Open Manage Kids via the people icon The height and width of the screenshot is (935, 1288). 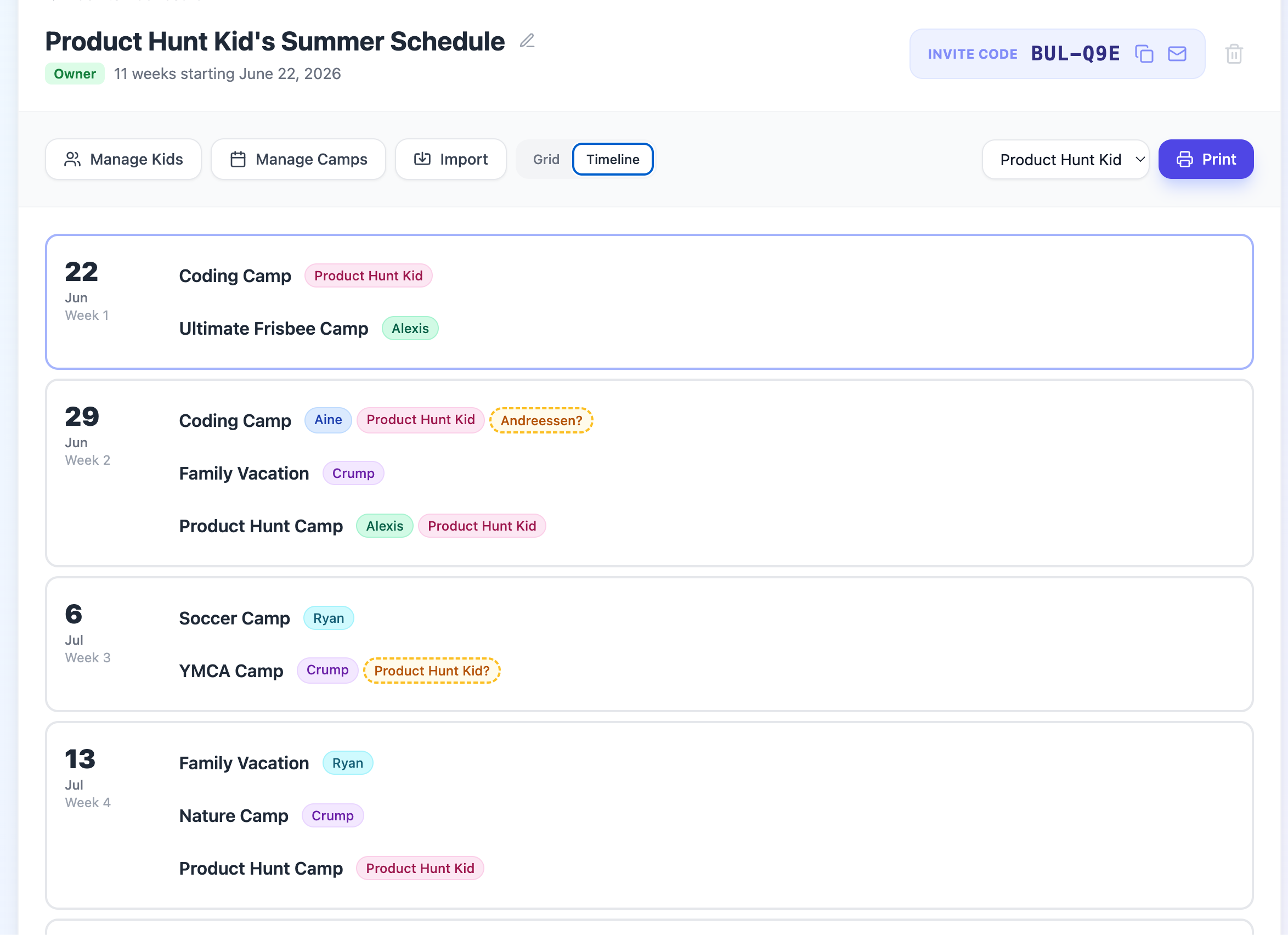pos(72,159)
